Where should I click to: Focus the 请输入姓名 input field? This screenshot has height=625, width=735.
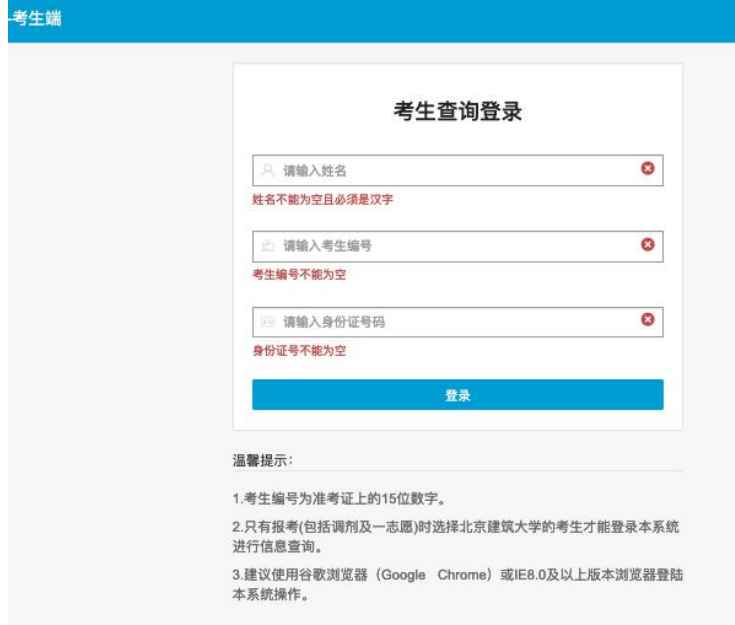(450, 170)
